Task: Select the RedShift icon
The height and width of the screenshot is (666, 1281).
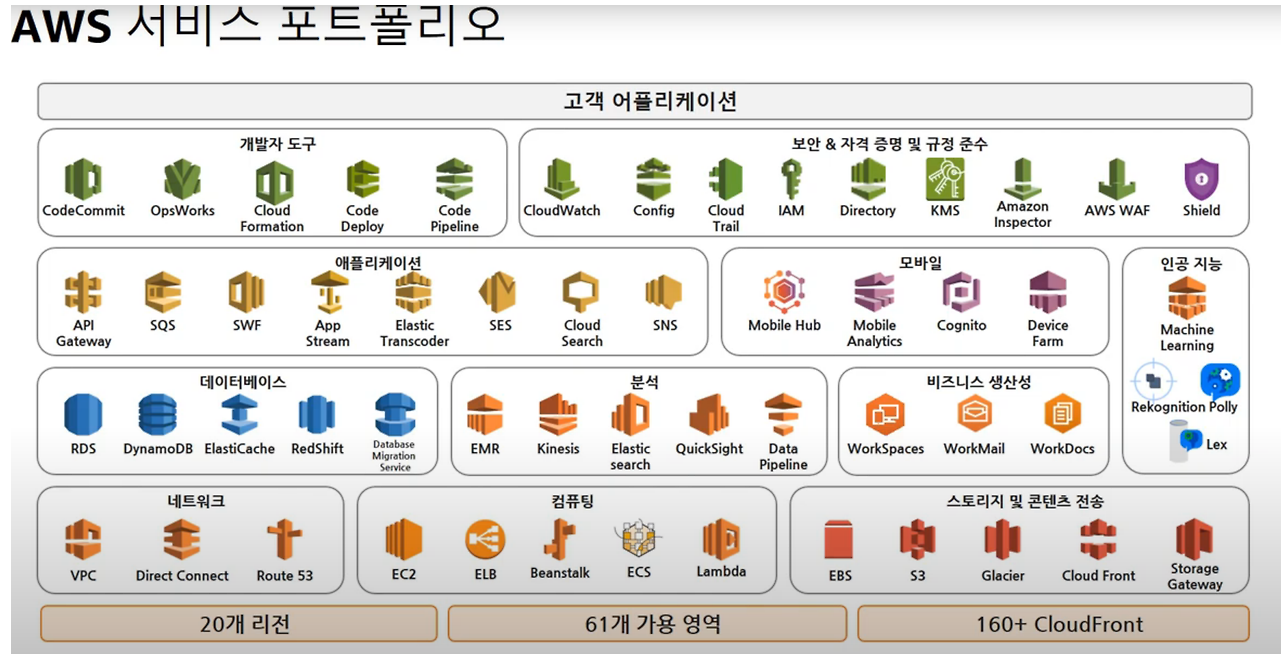Action: [x=317, y=415]
